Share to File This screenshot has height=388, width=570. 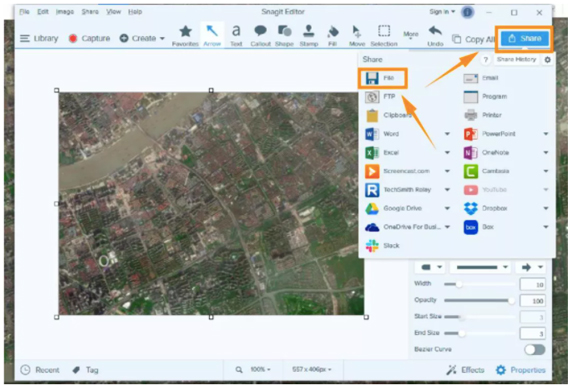tap(382, 78)
